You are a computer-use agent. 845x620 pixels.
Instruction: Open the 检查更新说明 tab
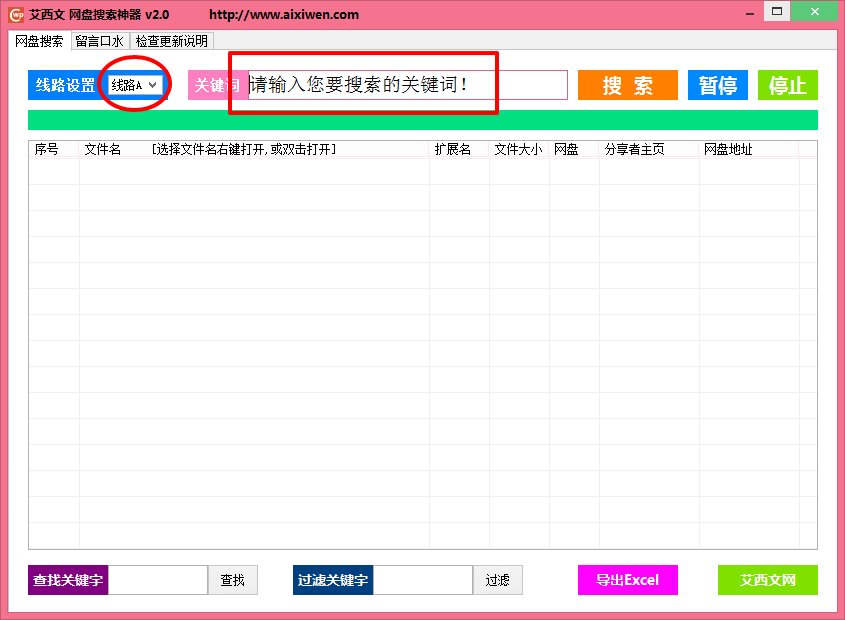coord(168,41)
